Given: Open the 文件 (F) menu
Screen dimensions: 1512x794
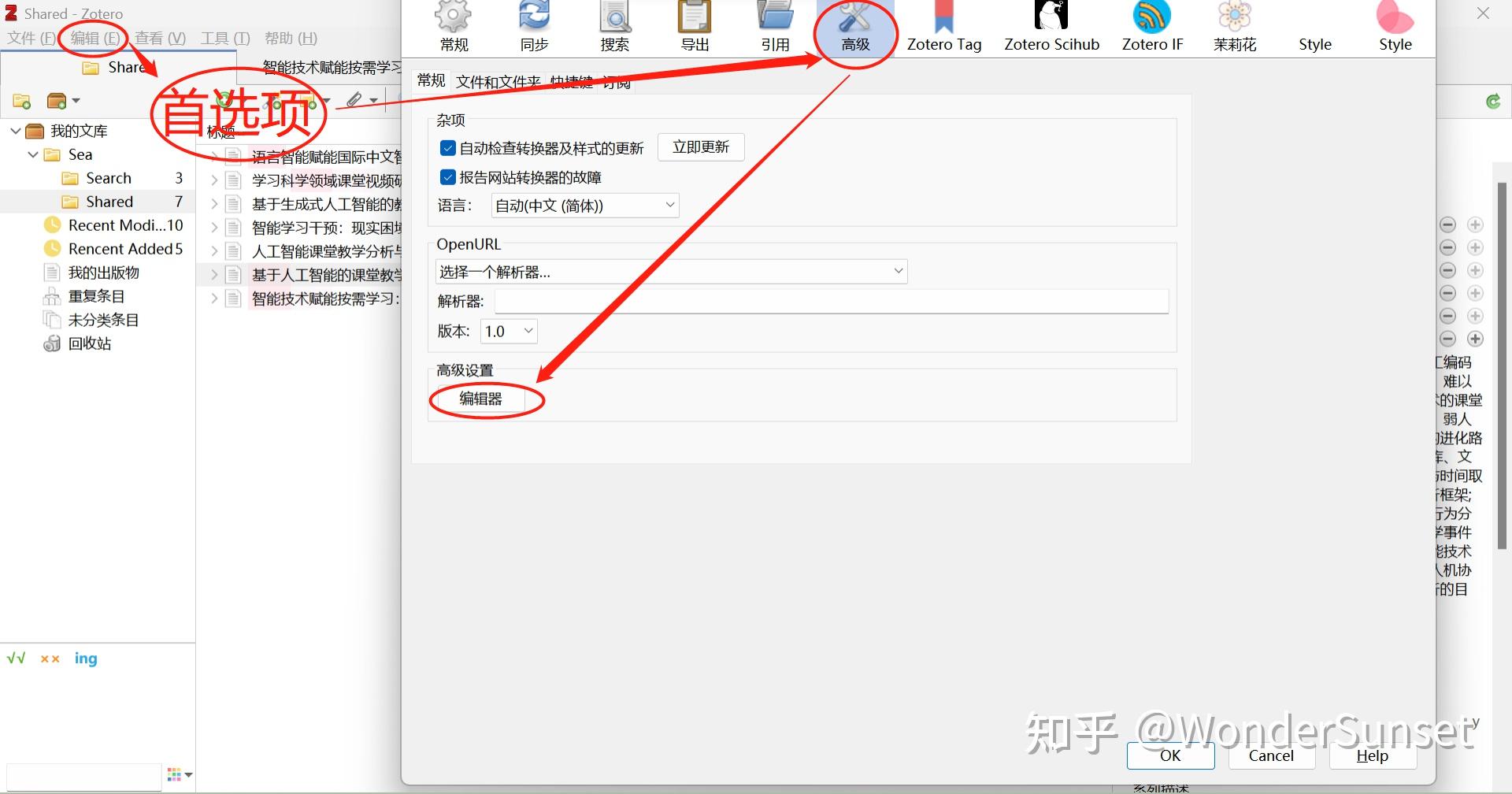Looking at the screenshot, I should pos(31,38).
